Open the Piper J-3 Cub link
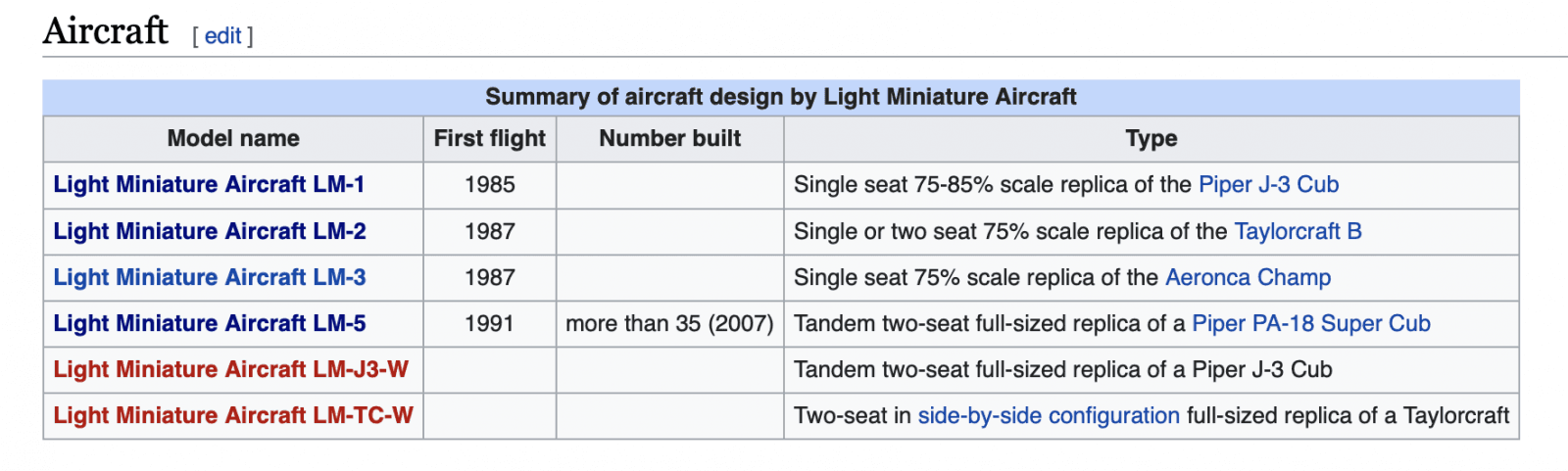The height and width of the screenshot is (471, 1568). point(1268,185)
